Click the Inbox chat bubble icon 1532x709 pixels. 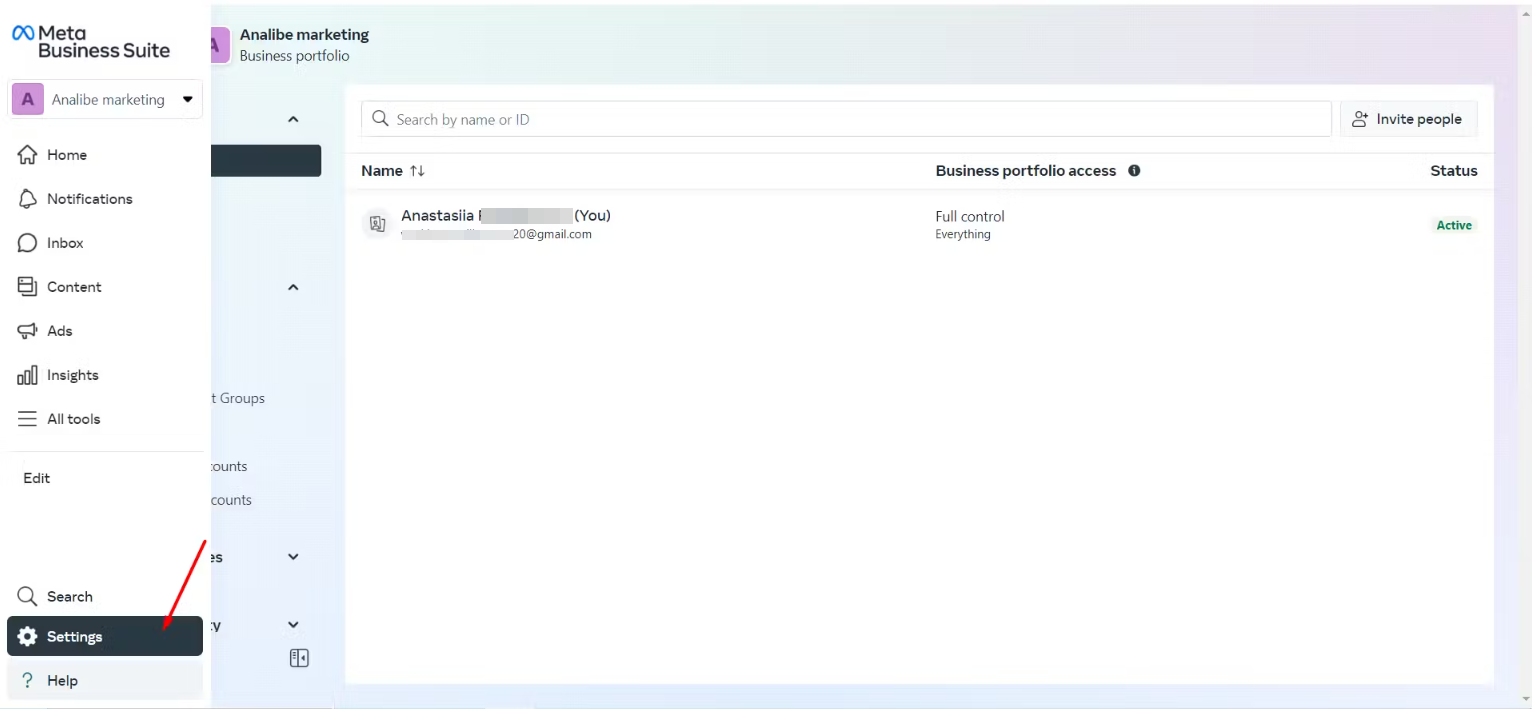pos(27,243)
